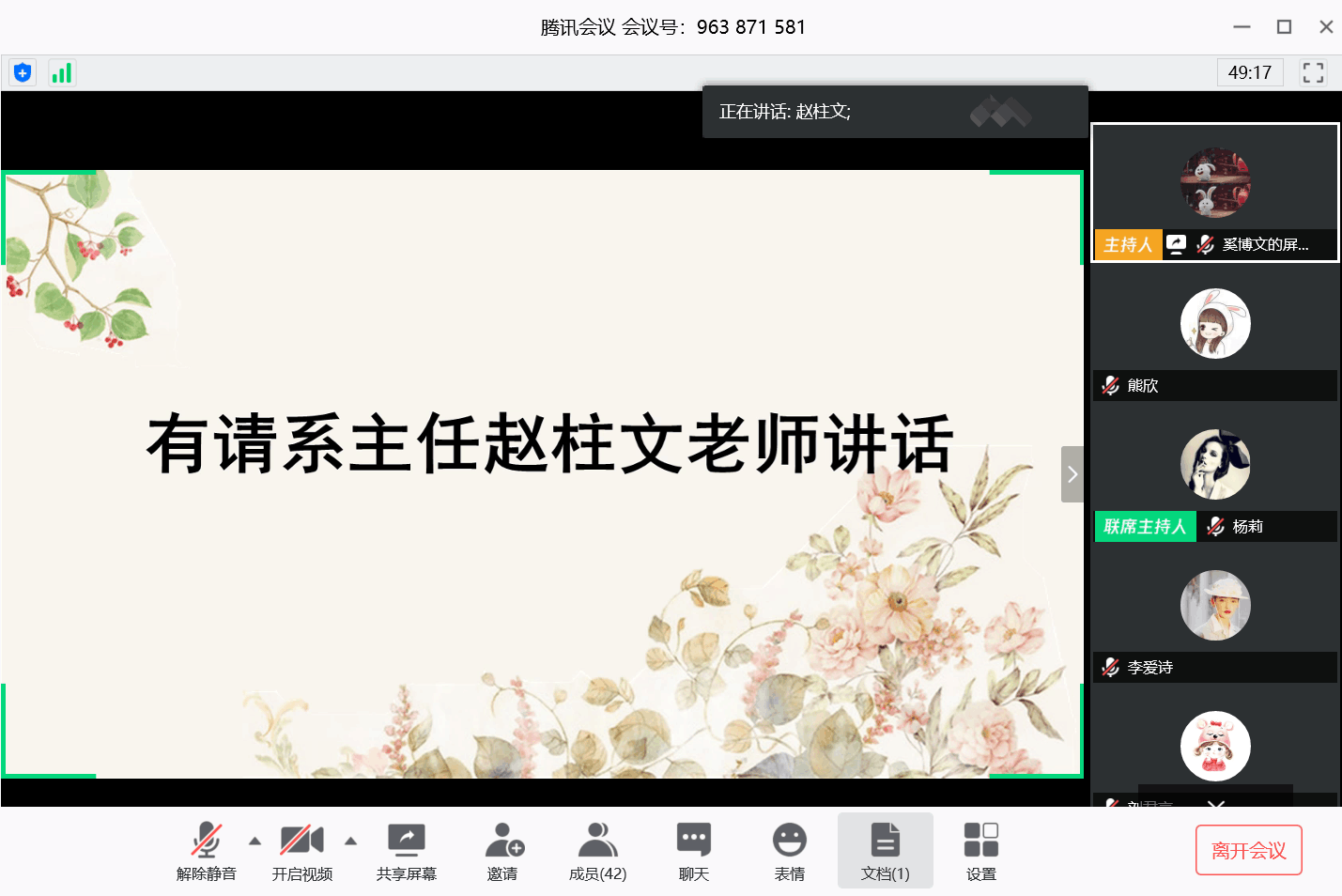The image size is (1342, 896).
Task: Toggle the Documents (文档) panel
Action: coord(885,851)
